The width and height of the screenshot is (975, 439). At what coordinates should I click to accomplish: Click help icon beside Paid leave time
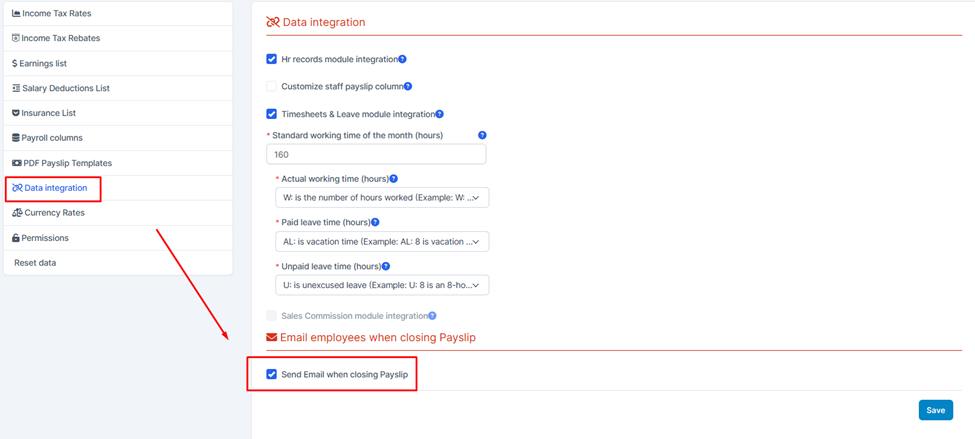click(x=375, y=222)
